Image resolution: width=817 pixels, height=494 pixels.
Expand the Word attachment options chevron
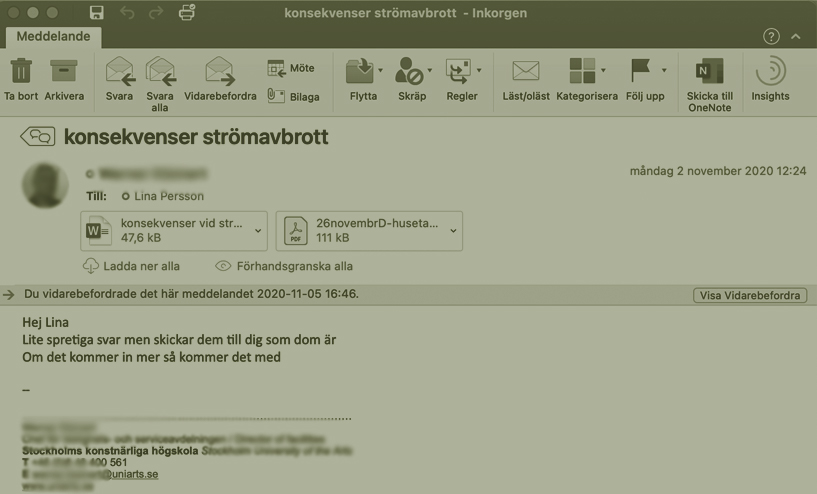[258, 231]
